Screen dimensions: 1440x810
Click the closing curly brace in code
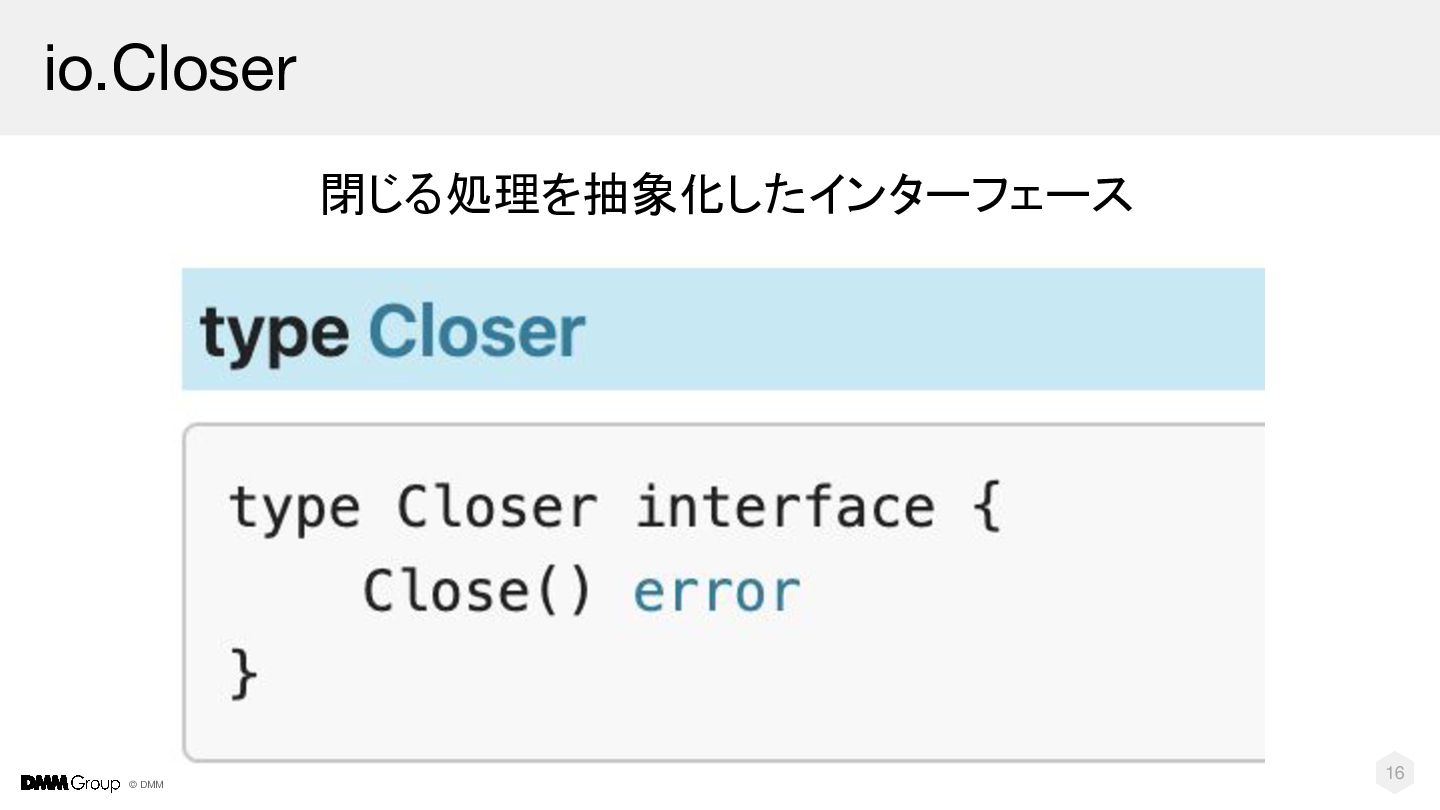(244, 674)
